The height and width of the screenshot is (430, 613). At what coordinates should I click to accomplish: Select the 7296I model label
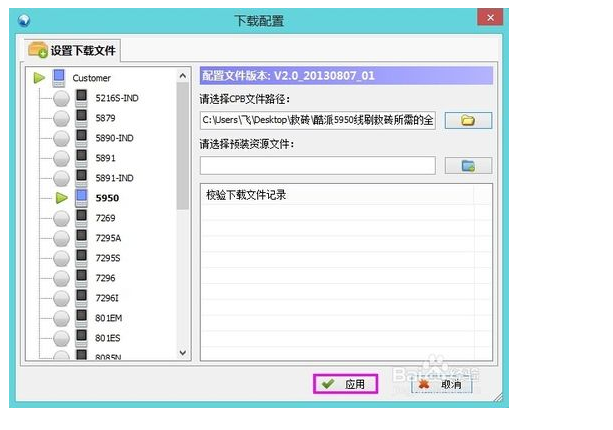coord(107,298)
